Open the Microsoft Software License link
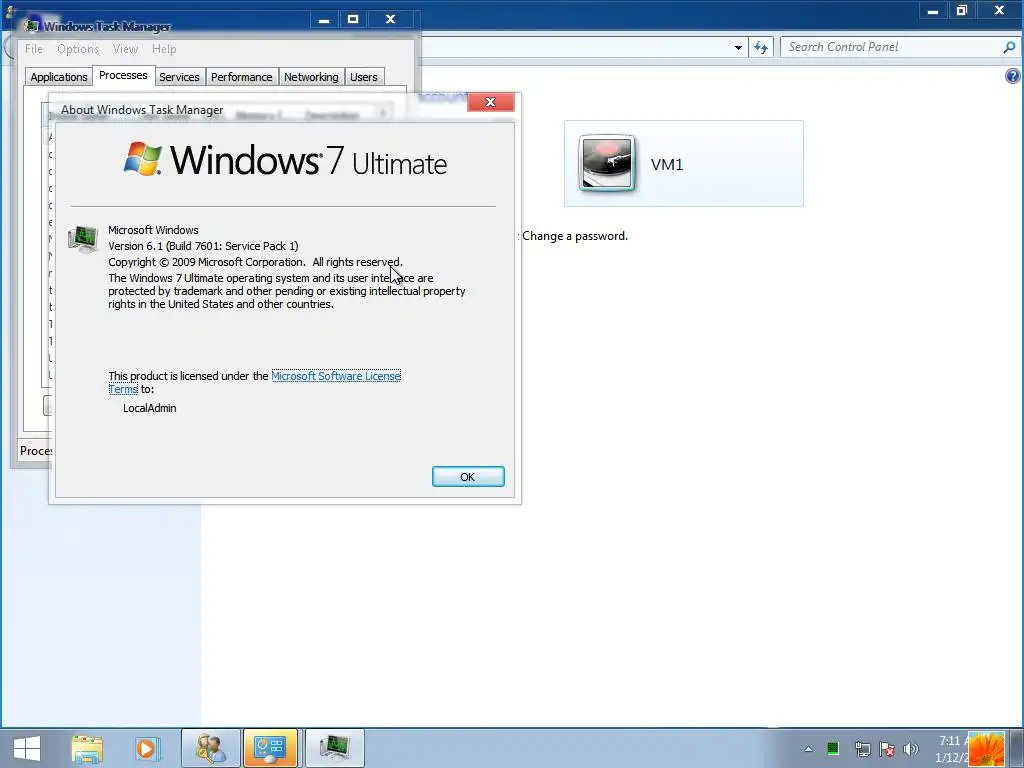This screenshot has height=768, width=1024. click(x=336, y=376)
